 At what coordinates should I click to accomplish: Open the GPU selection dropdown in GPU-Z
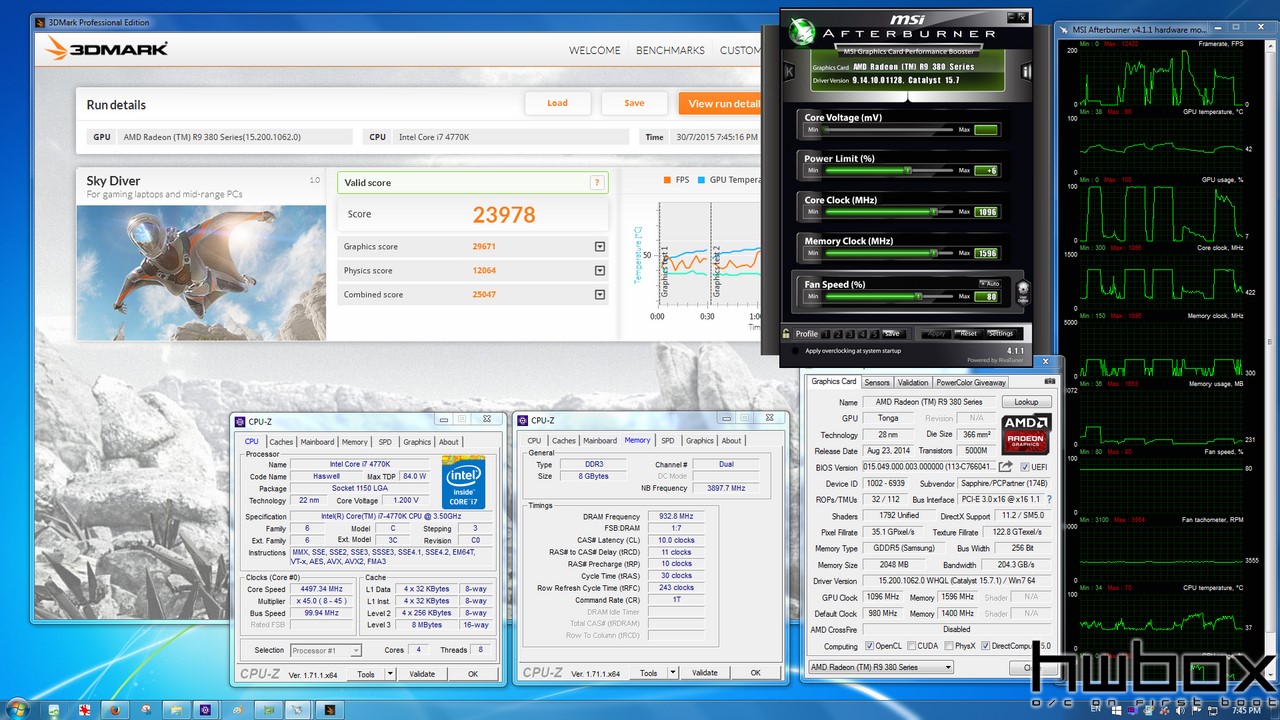pos(880,667)
